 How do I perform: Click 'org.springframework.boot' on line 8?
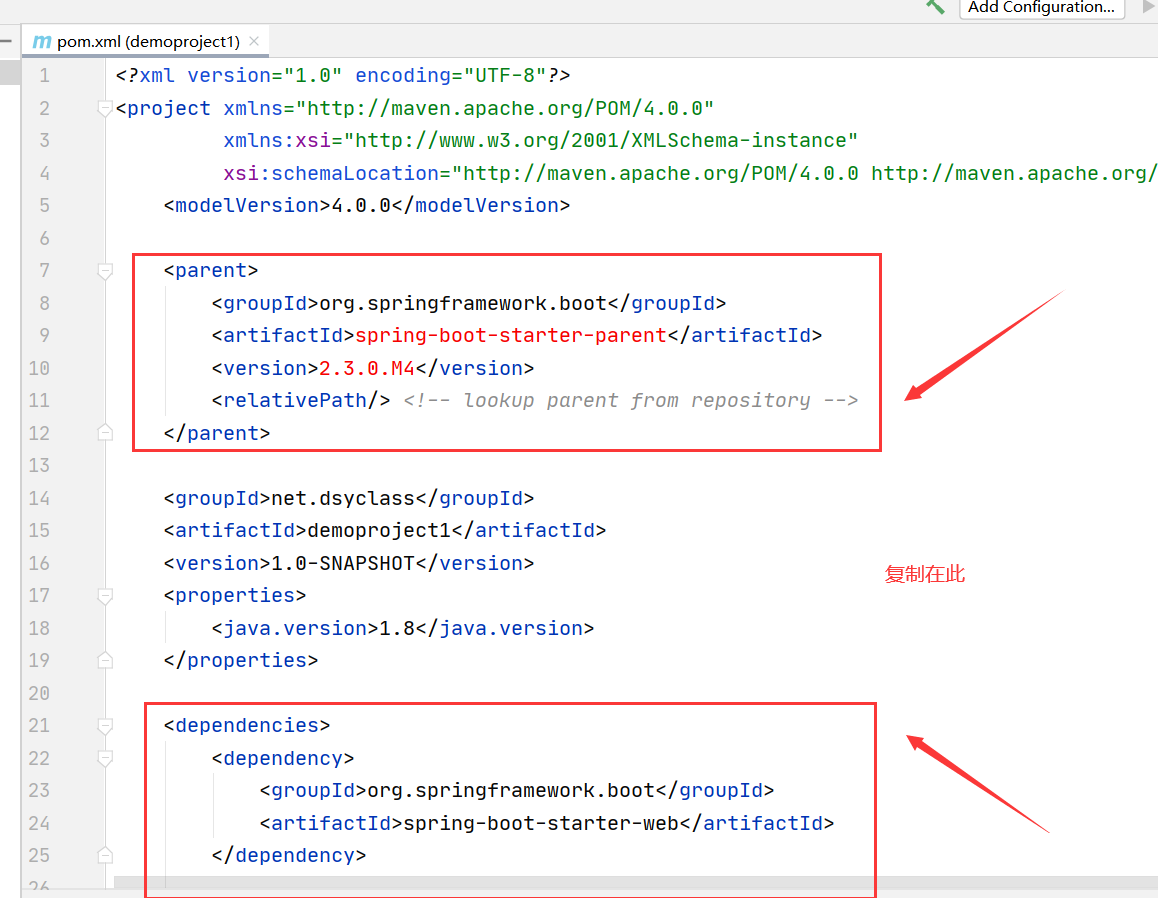(x=463, y=303)
